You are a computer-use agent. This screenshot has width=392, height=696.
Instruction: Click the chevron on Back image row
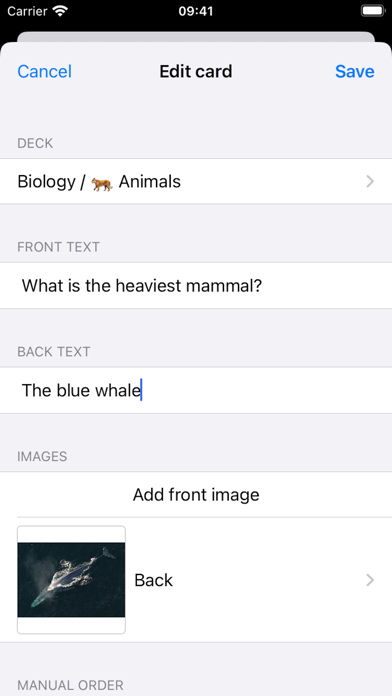[x=370, y=580]
